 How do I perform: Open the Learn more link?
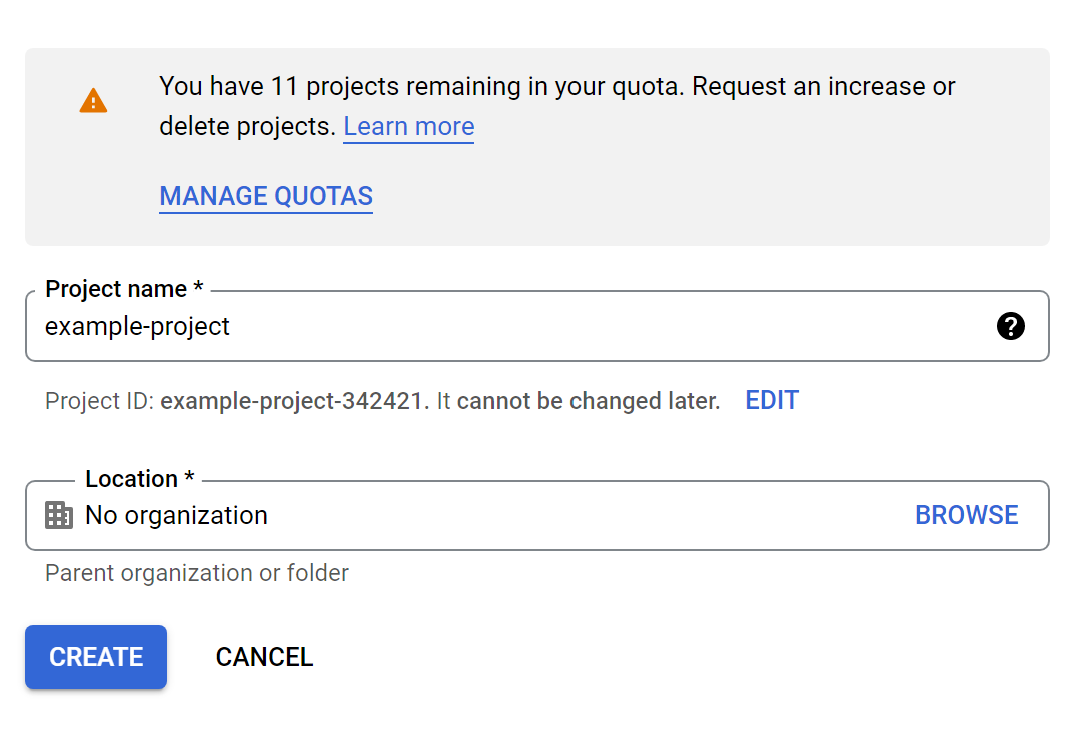click(x=408, y=126)
